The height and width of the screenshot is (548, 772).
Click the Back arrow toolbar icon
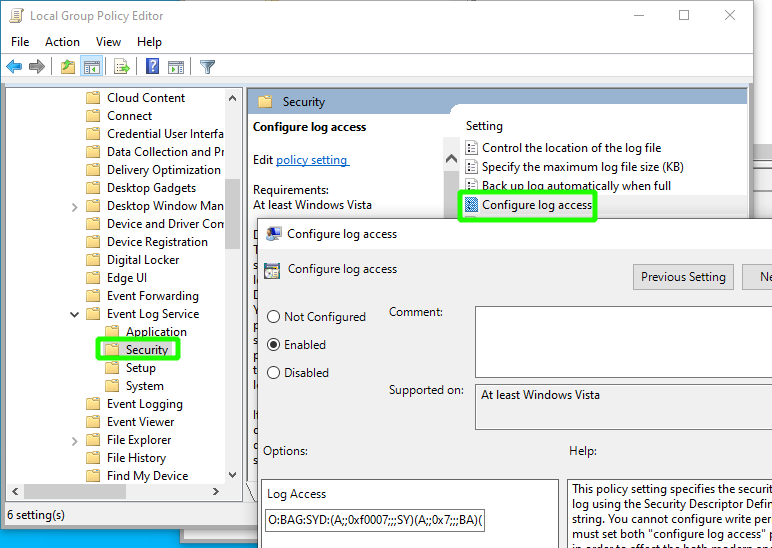[14, 66]
